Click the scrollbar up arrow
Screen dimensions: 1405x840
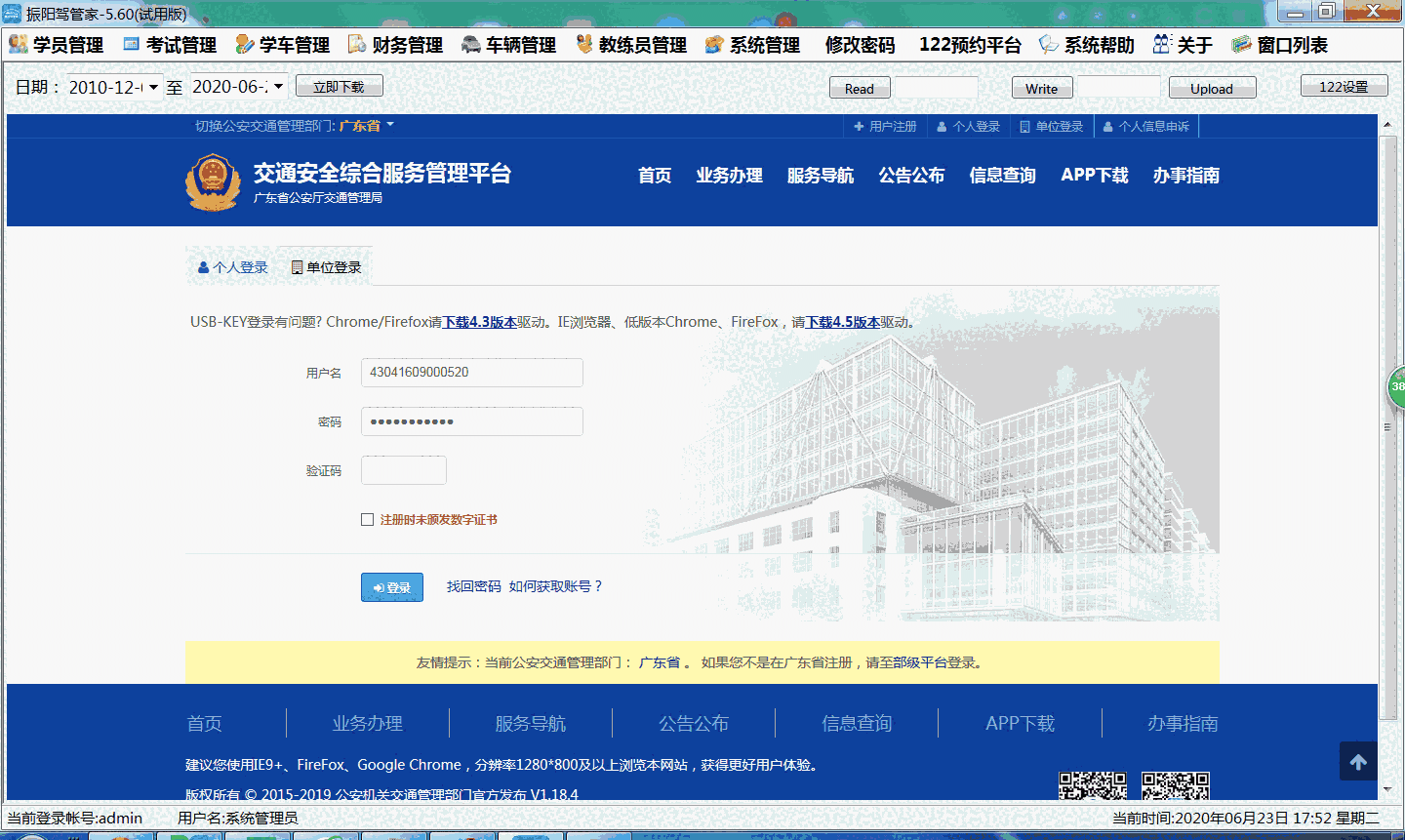(1386, 125)
